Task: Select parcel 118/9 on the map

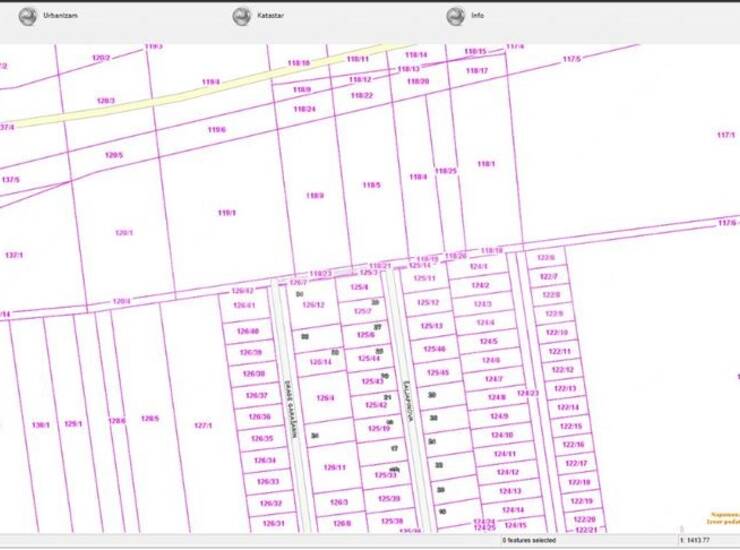Action: (315, 196)
